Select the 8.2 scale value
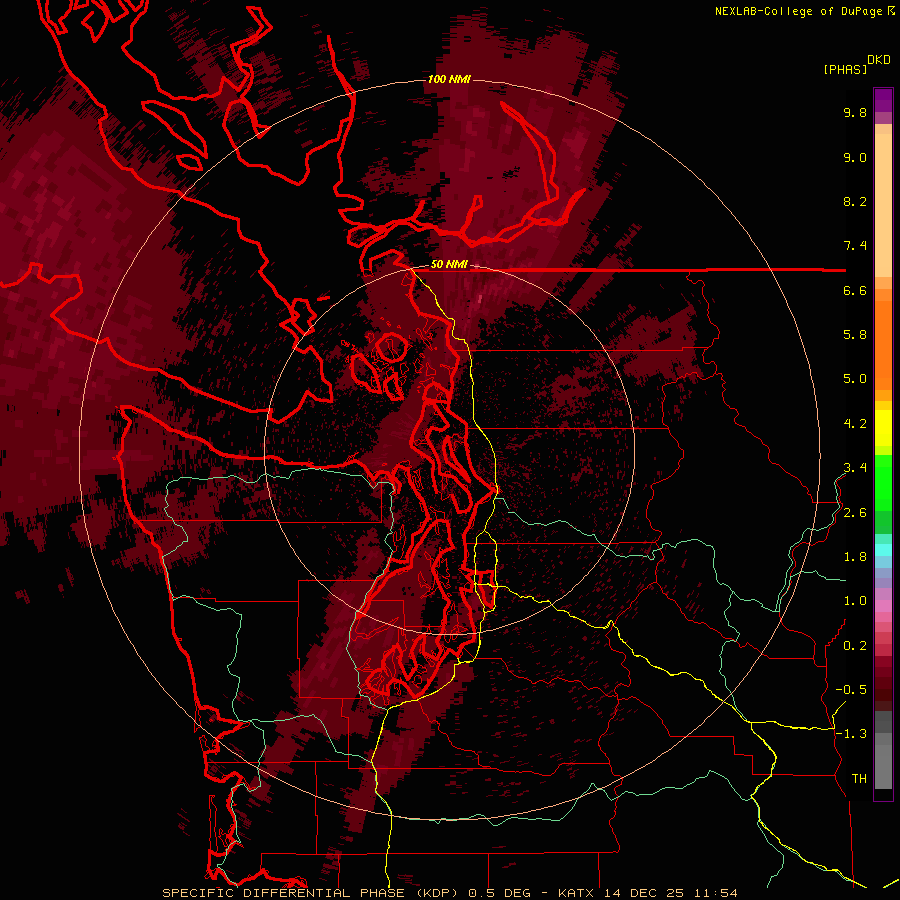 point(855,201)
